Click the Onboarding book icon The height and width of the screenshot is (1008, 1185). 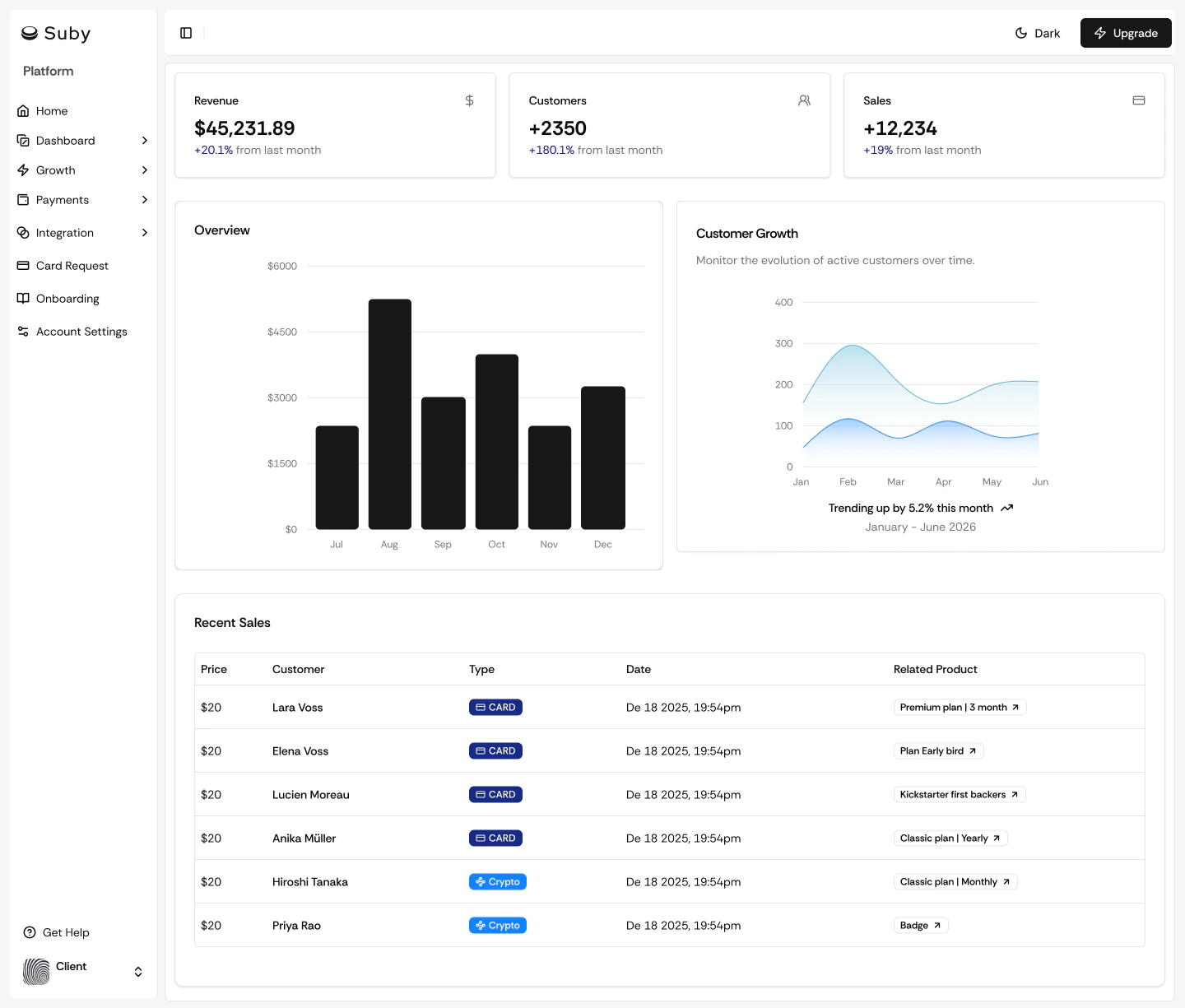point(23,298)
